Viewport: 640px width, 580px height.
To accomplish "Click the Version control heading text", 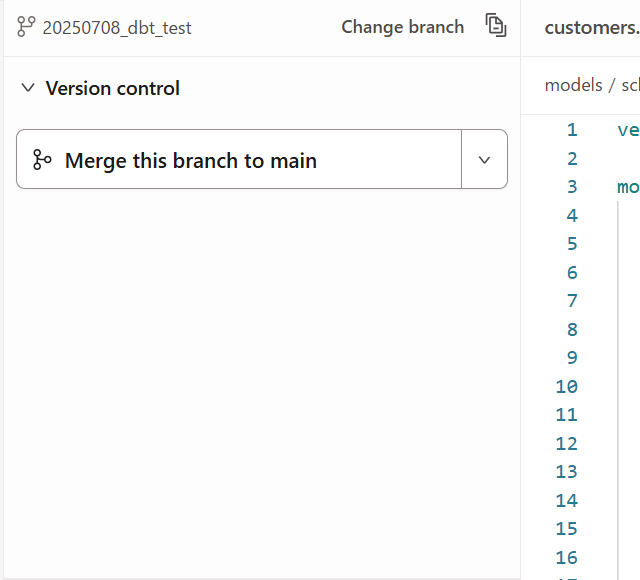I will tap(112, 88).
